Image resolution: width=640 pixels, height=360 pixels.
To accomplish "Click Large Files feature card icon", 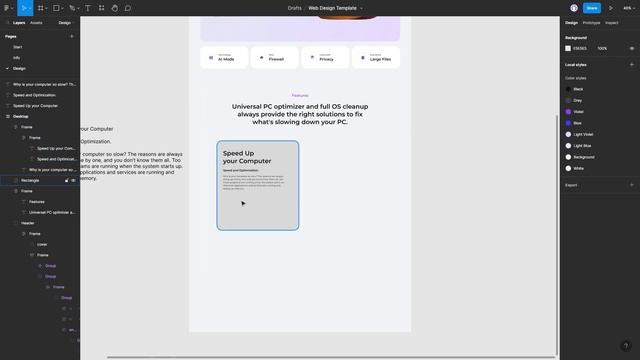I will (x=363, y=58).
